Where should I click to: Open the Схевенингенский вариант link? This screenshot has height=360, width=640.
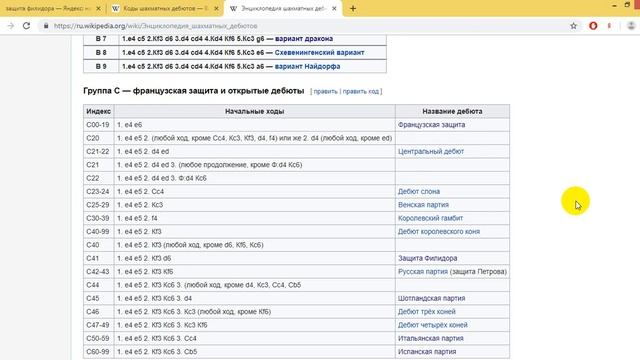pyautogui.click(x=319, y=53)
